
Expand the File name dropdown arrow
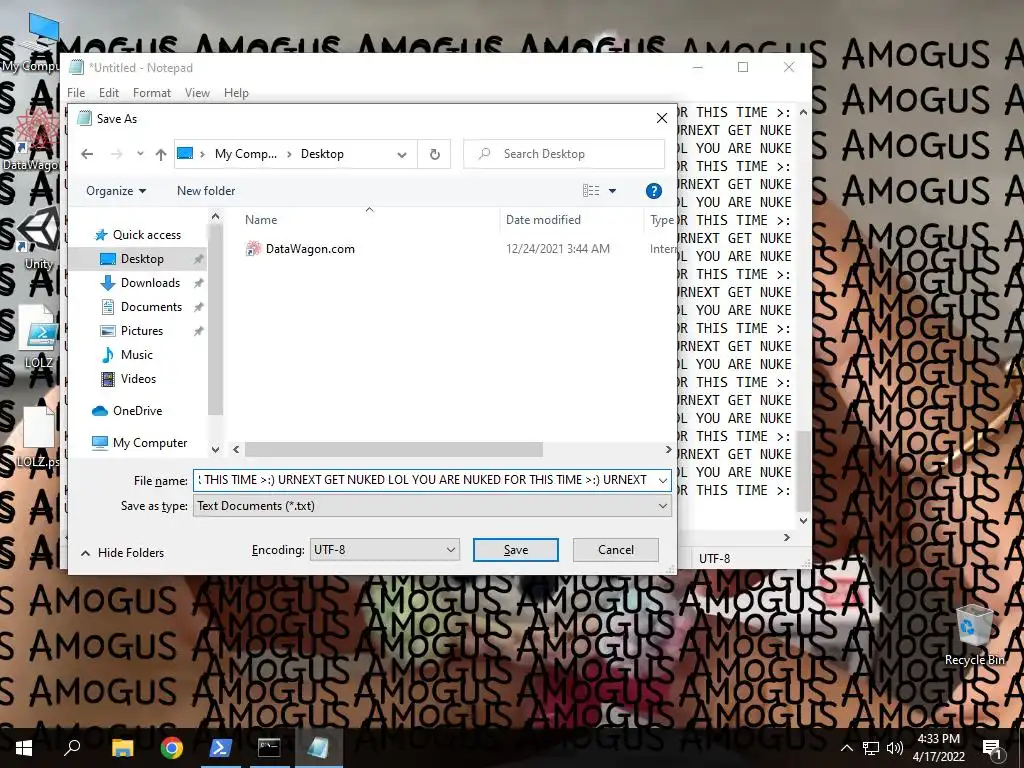pyautogui.click(x=663, y=481)
